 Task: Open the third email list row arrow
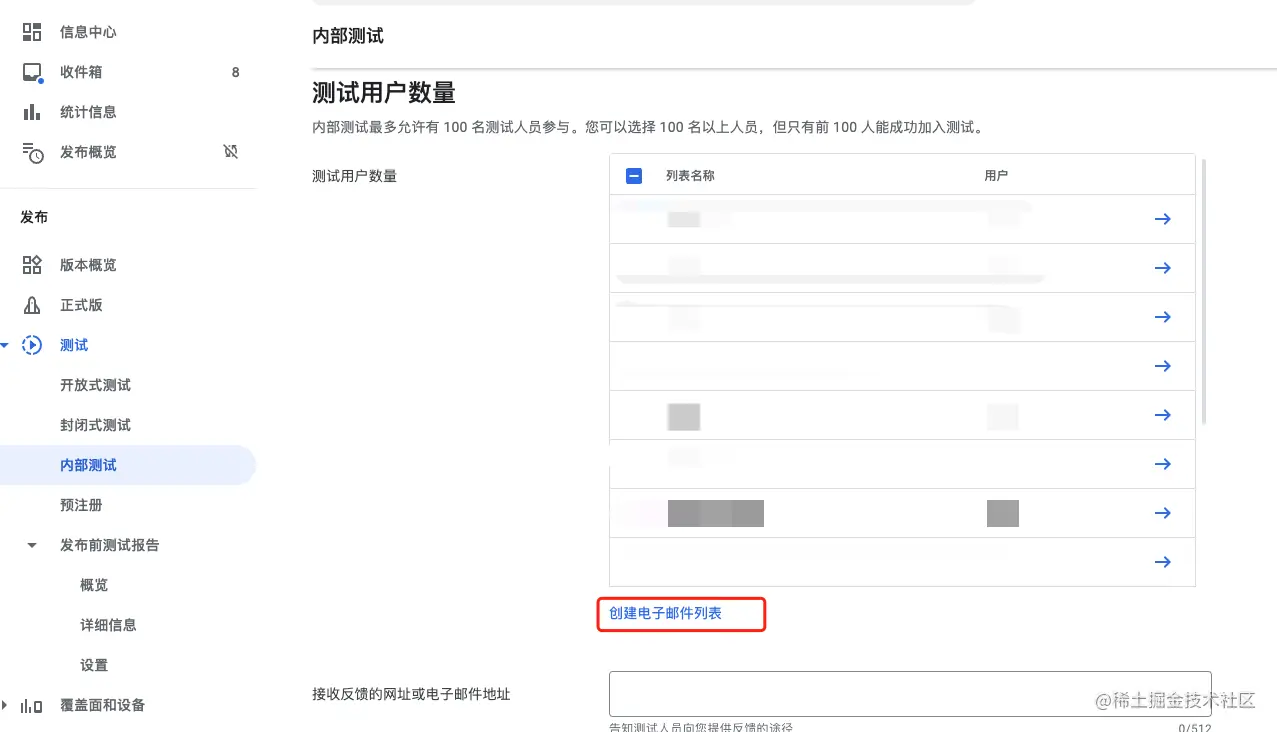point(1162,317)
